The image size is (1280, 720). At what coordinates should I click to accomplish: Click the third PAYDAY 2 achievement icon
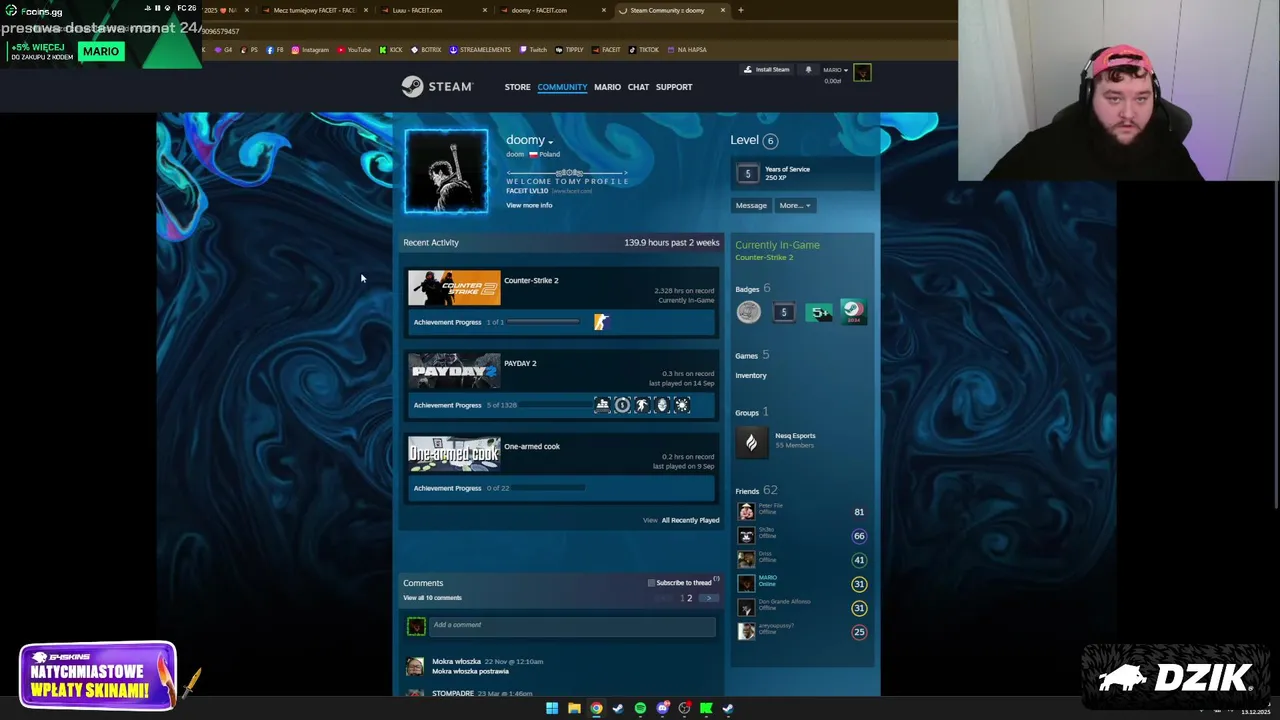coord(642,405)
